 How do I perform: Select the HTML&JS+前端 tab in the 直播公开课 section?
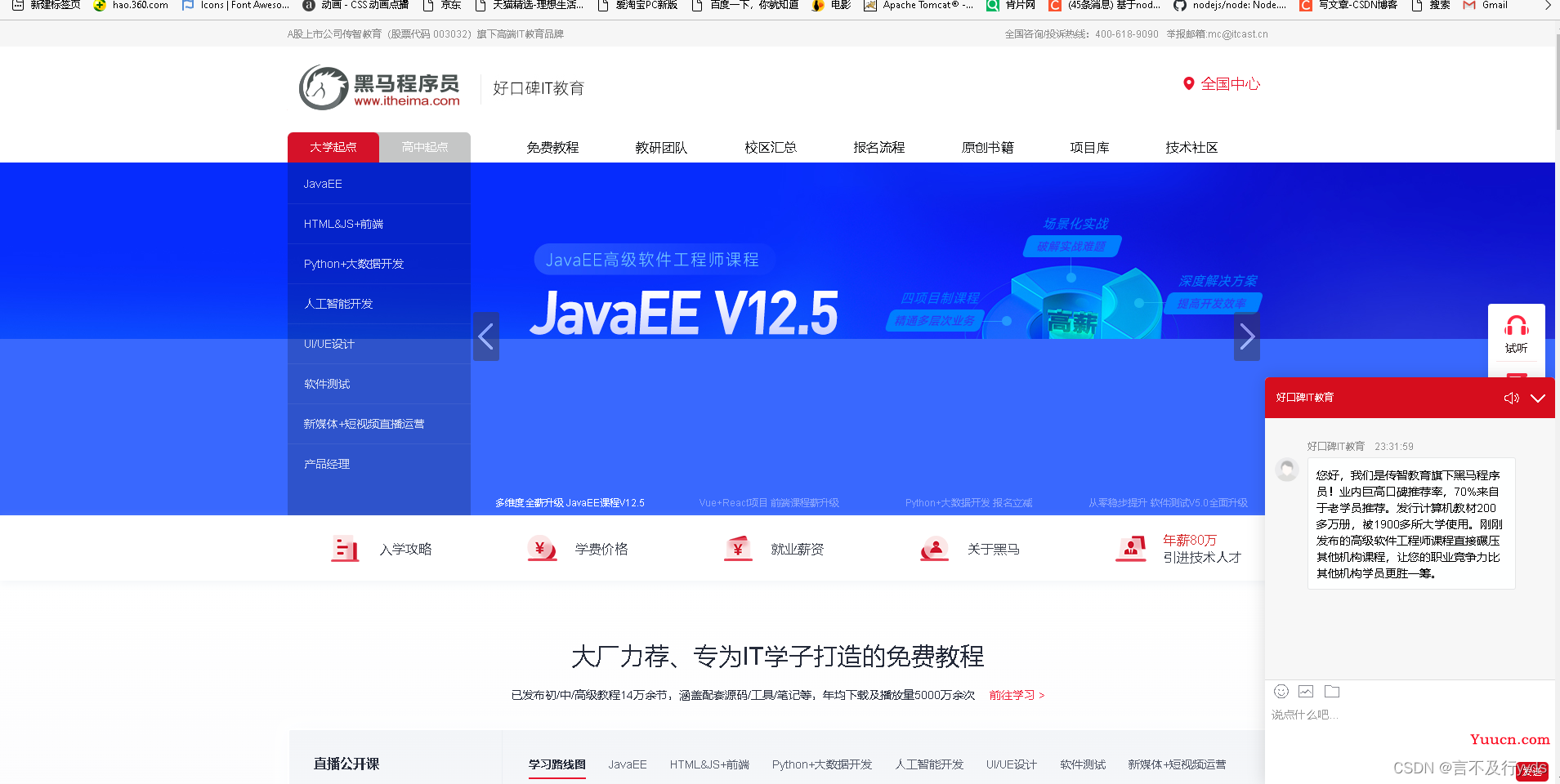coord(709,764)
